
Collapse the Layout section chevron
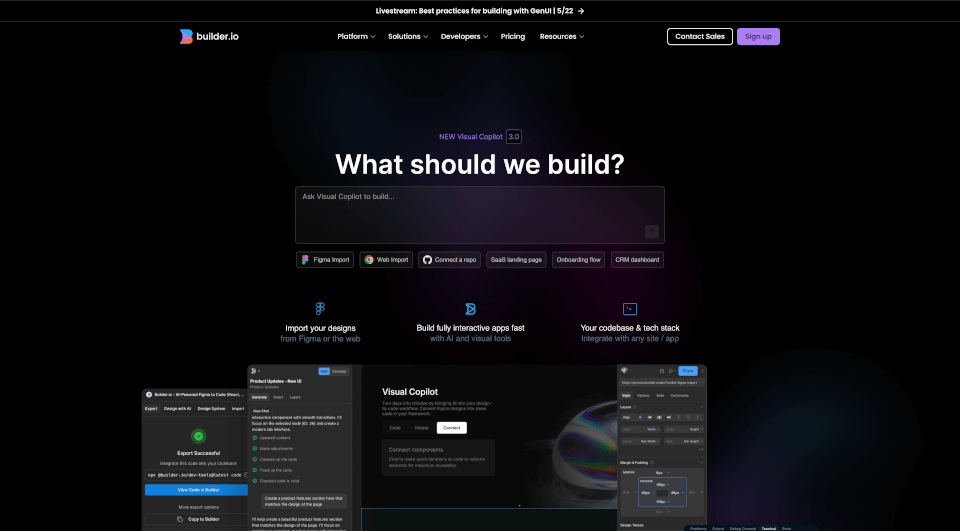tap(701, 407)
